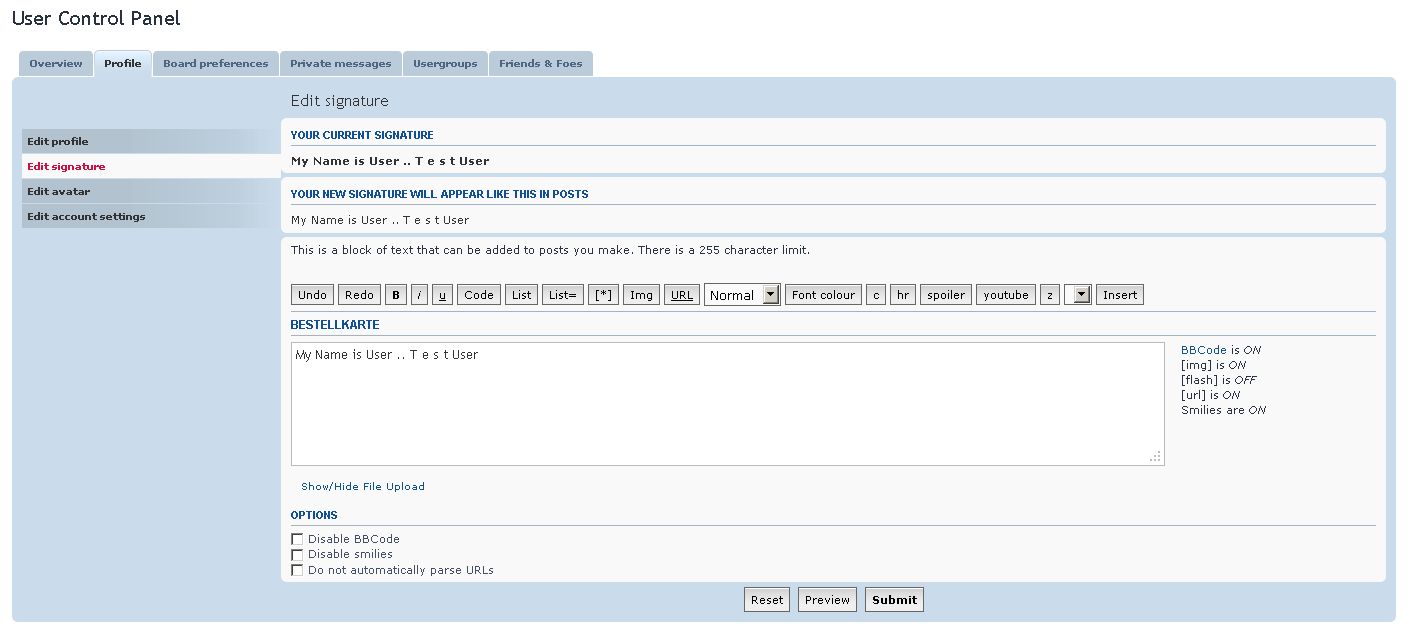The image size is (1410, 641).
Task: Check Do not automatically parse URLs
Action: 297,570
